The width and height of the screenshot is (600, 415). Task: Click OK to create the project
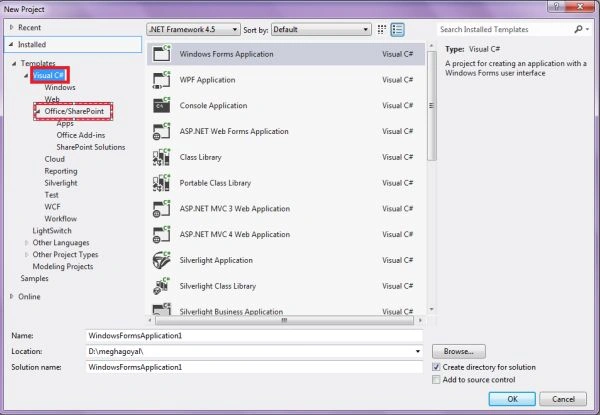point(512,399)
